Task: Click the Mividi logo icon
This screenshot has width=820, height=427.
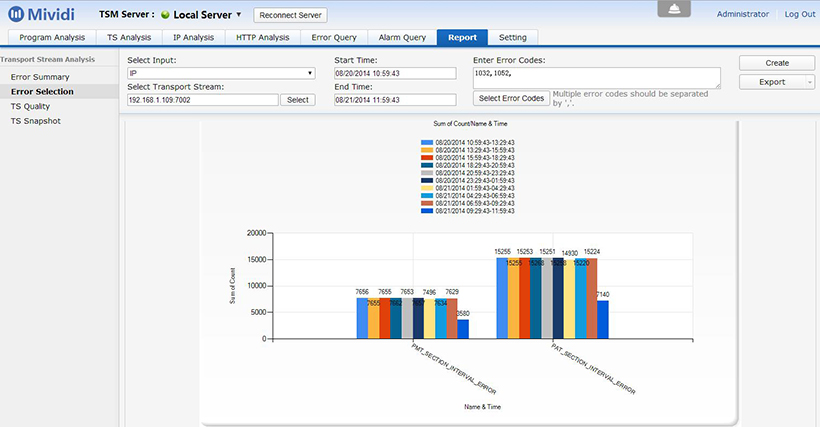Action: coord(16,15)
